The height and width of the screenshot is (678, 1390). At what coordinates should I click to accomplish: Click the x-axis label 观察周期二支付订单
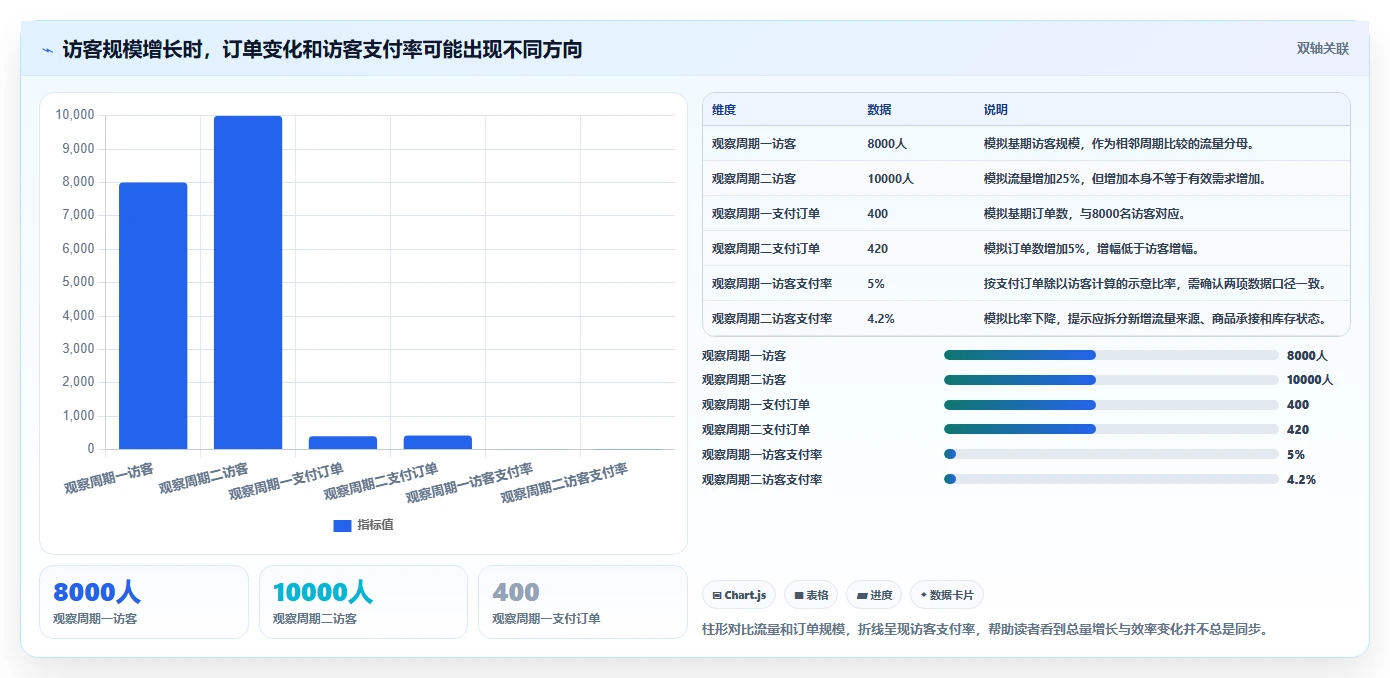point(380,481)
